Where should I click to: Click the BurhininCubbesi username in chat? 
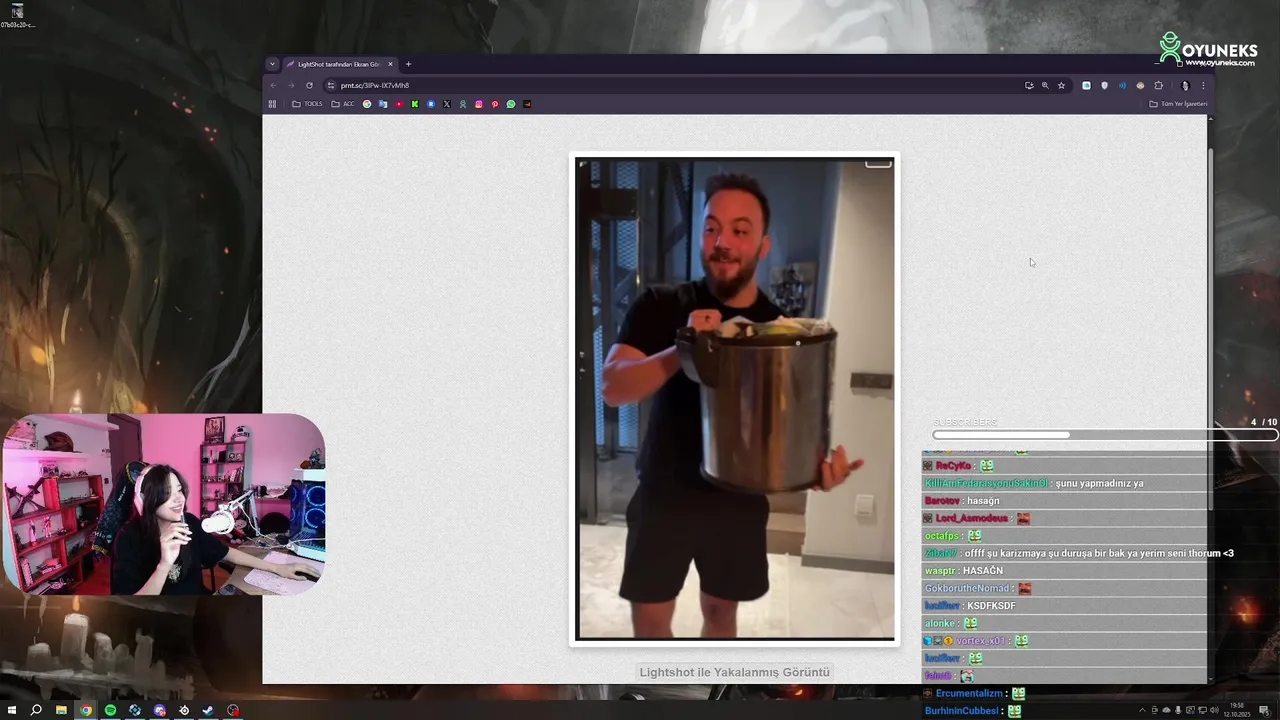pyautogui.click(x=962, y=711)
